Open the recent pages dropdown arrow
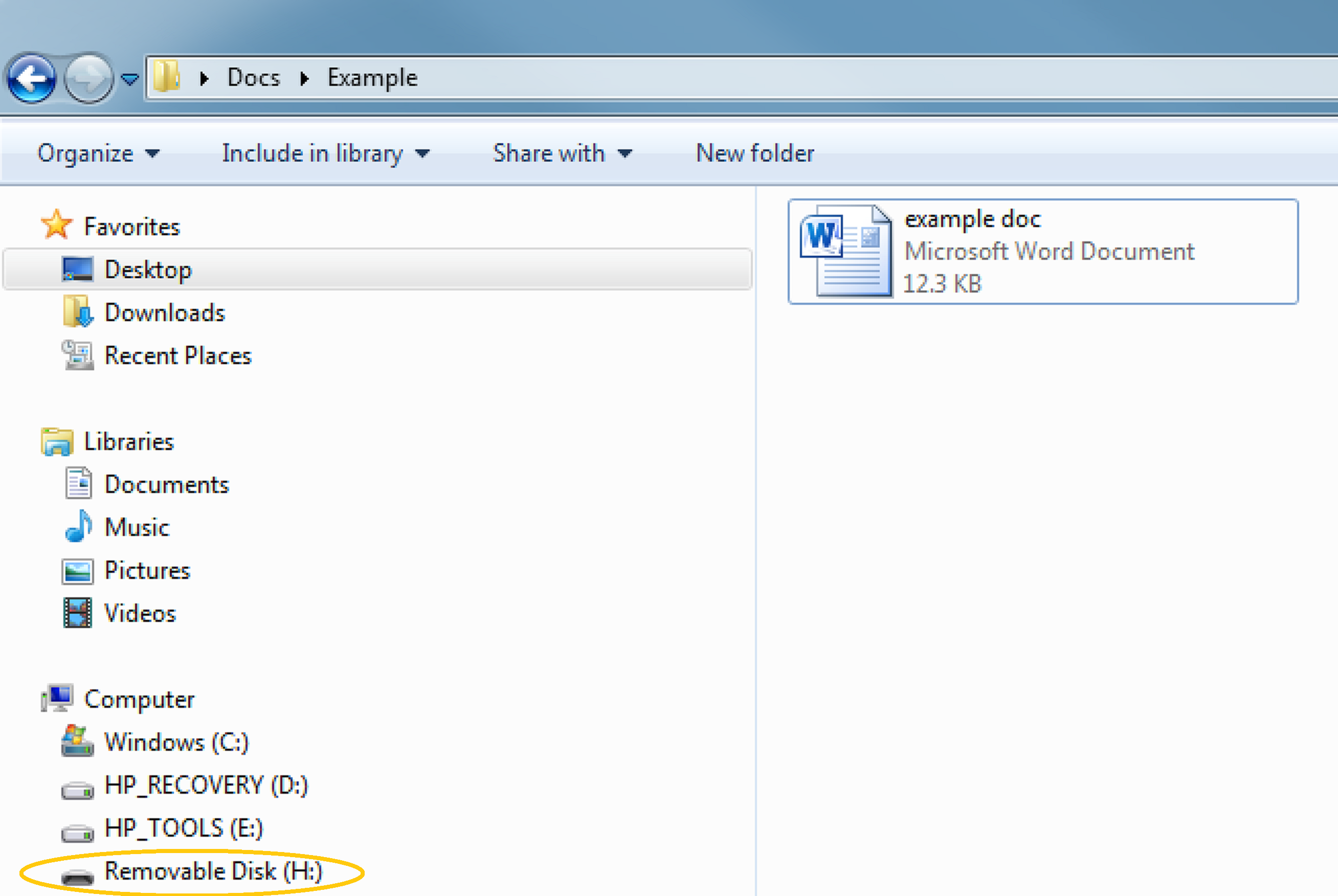Viewport: 1338px width, 896px height. pos(130,79)
